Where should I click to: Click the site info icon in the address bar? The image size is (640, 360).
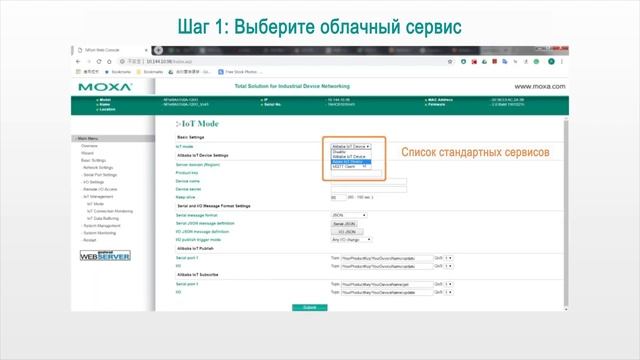pyautogui.click(x=122, y=62)
